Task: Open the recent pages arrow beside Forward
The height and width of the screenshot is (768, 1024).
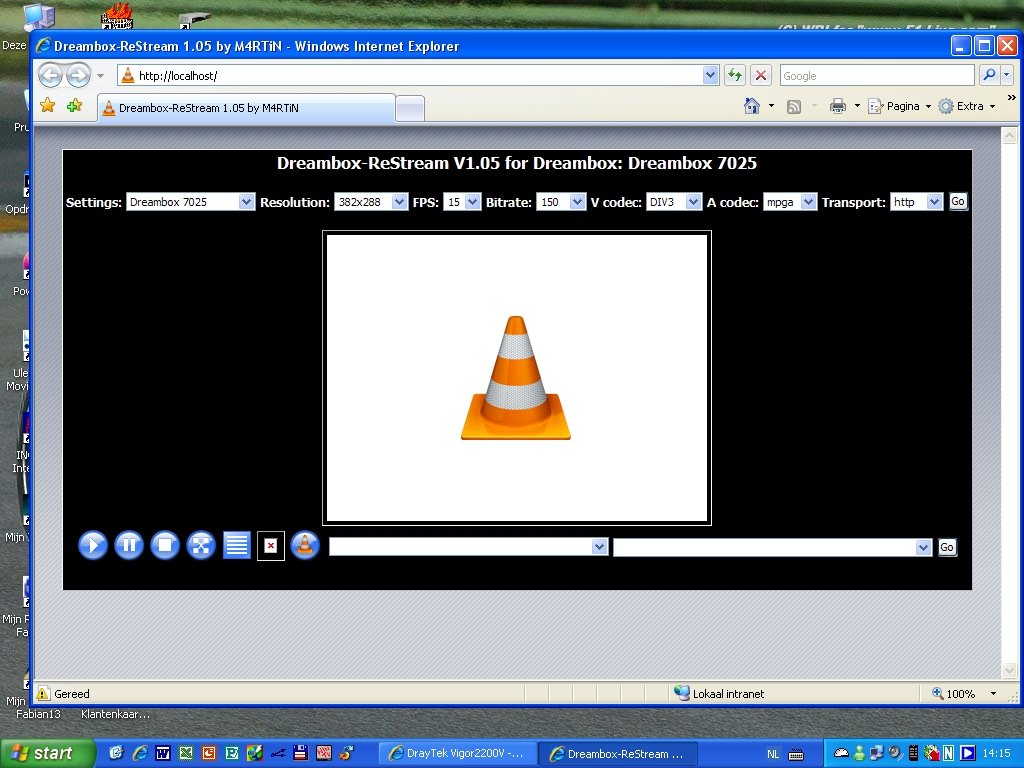Action: click(101, 76)
